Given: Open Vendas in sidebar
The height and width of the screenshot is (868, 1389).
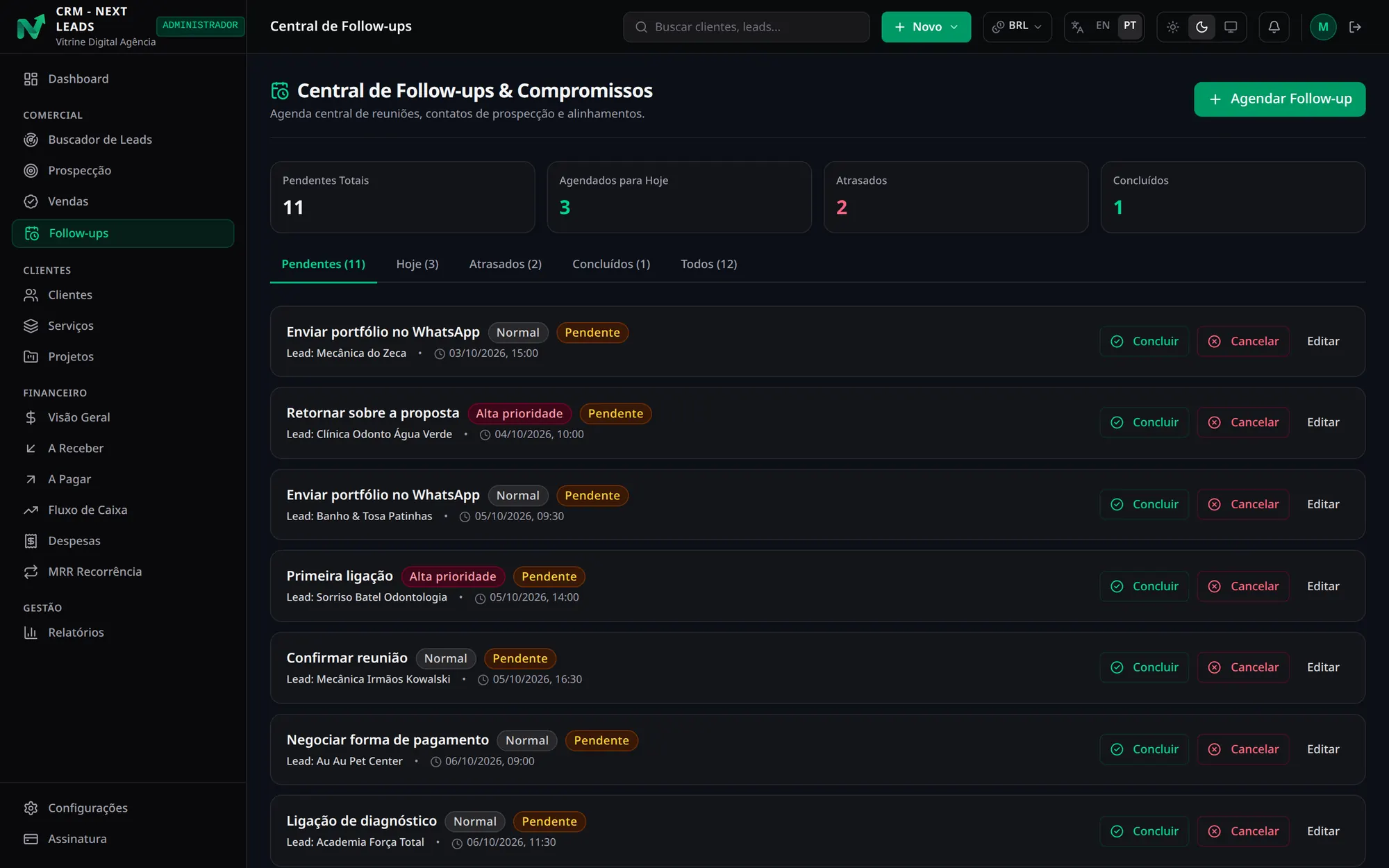Looking at the screenshot, I should 123,201.
